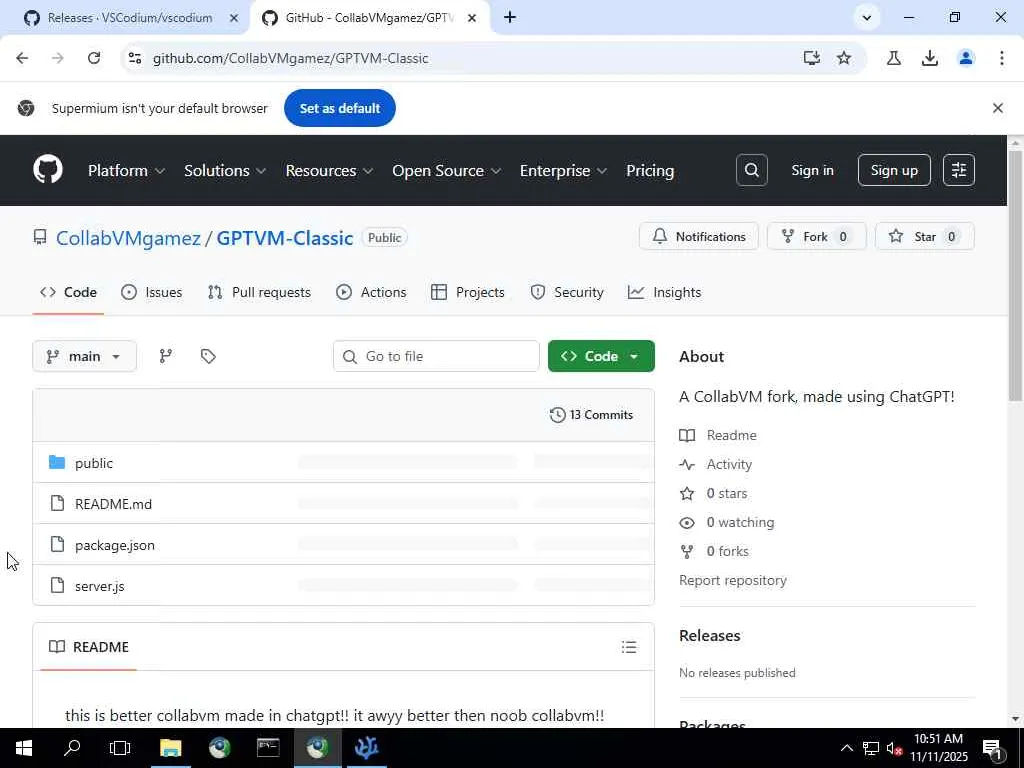Click the Sign in link
The height and width of the screenshot is (768, 1024).
812,170
